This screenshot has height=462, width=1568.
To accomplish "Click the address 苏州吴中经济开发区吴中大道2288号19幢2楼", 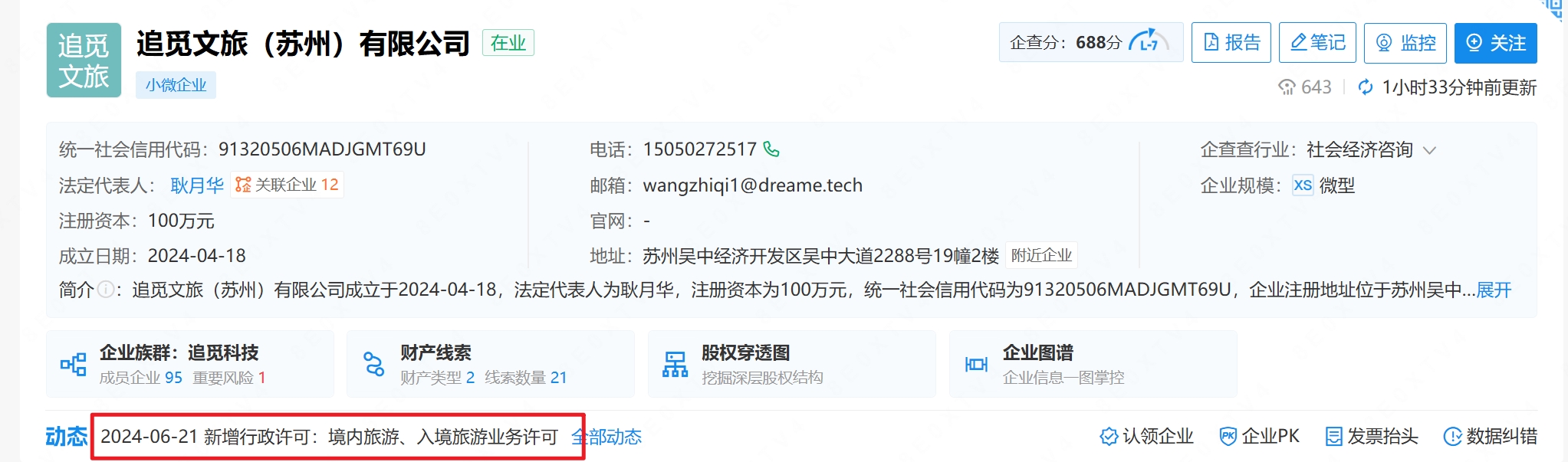I will coord(821,256).
